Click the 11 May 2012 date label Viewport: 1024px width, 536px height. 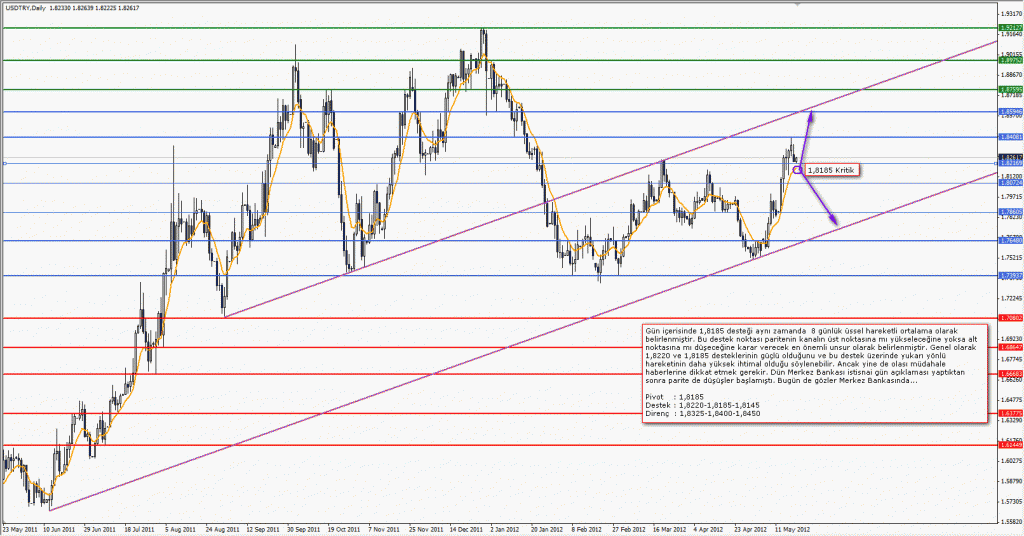(792, 529)
